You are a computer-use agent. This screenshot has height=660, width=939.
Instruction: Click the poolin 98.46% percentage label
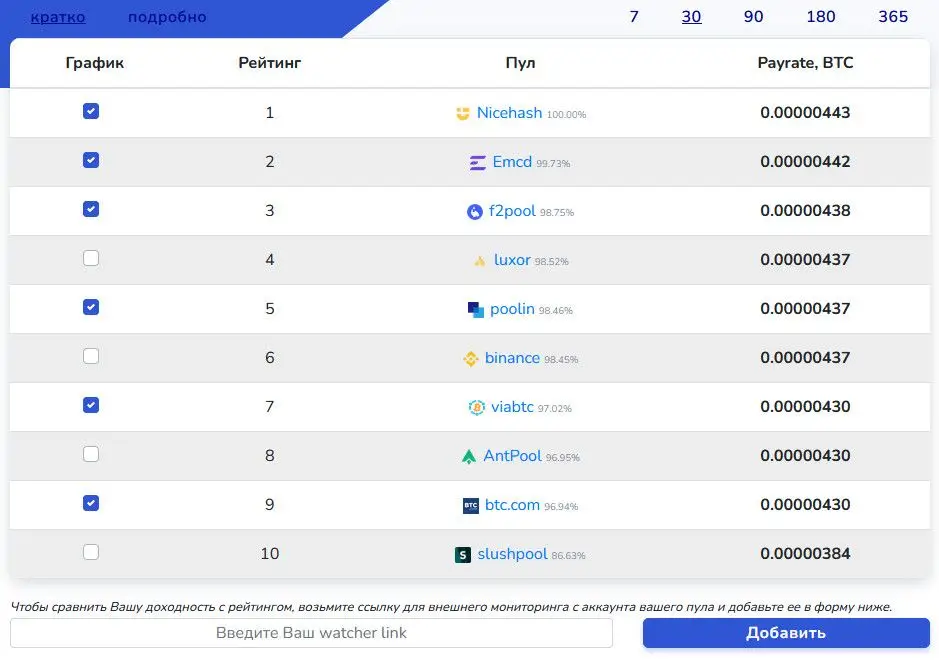(x=556, y=311)
